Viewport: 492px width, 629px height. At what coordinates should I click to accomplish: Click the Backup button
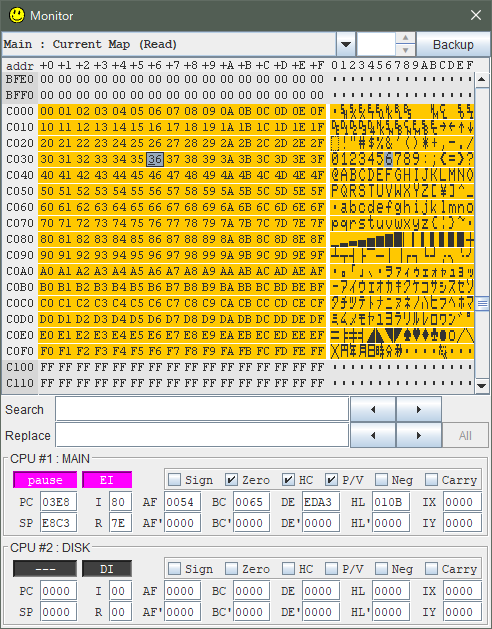point(453,44)
